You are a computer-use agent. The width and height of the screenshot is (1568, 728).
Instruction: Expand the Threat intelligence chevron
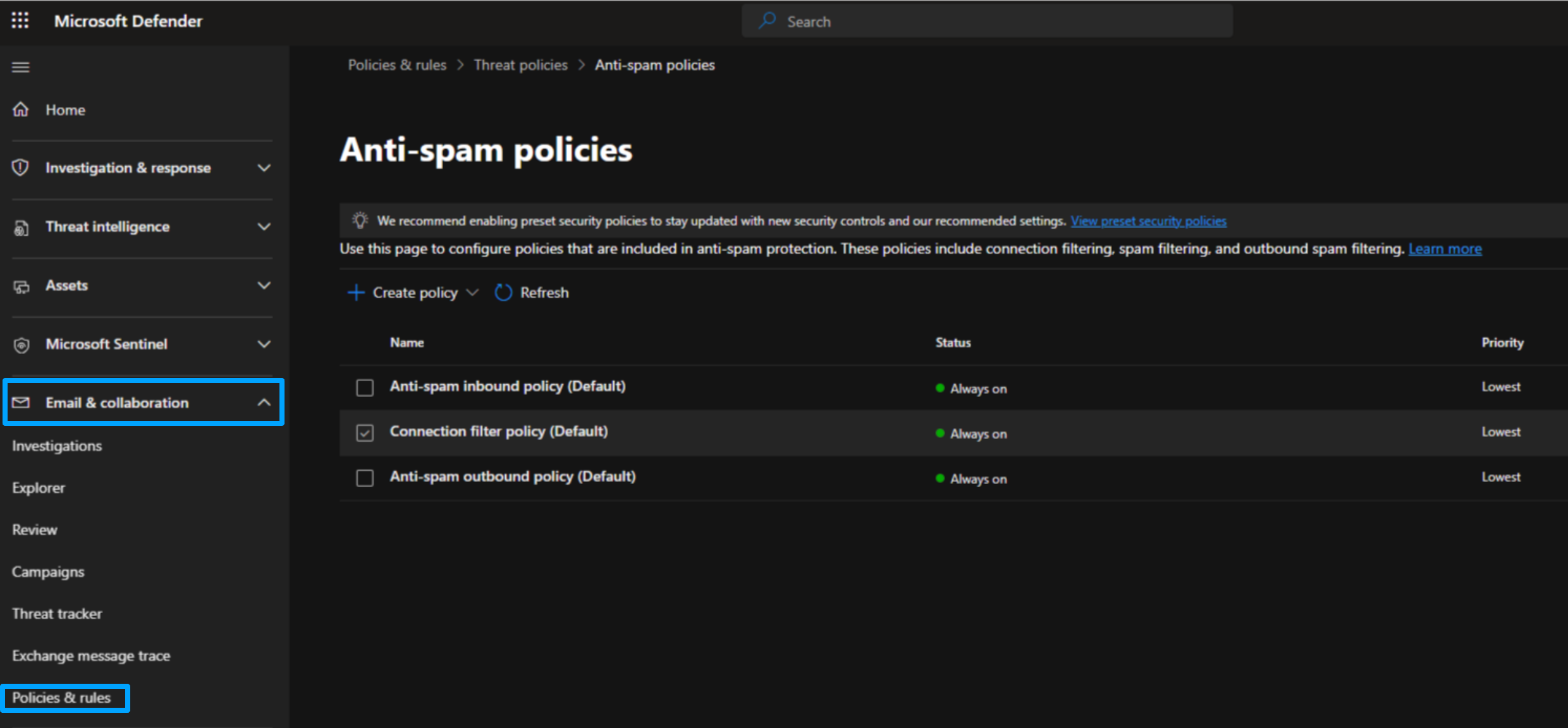tap(264, 226)
